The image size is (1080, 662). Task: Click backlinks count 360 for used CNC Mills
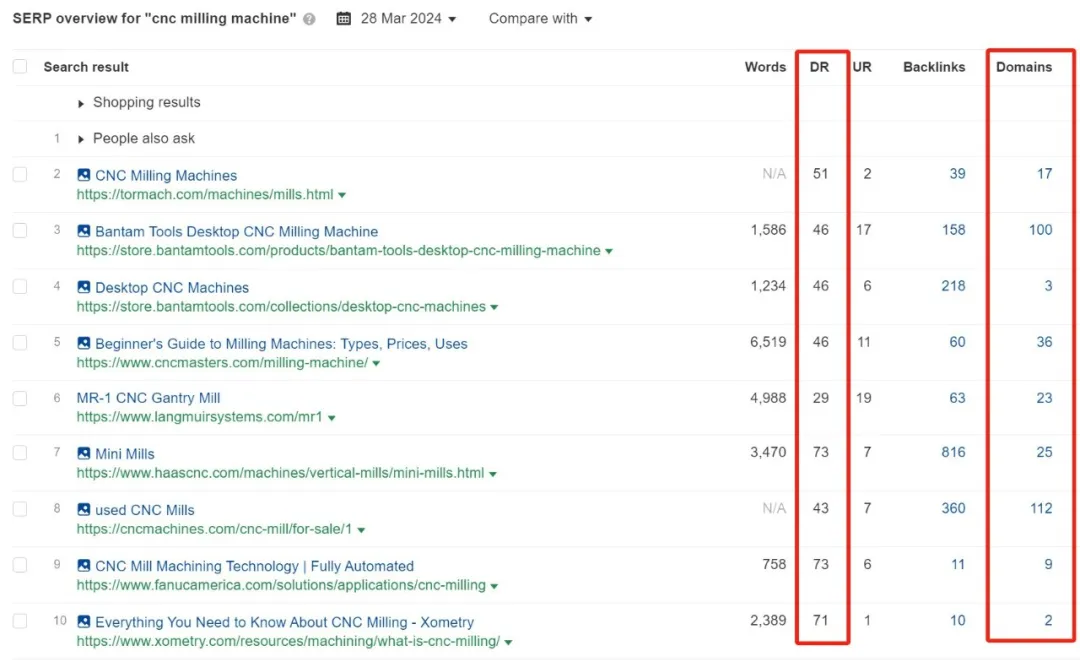pos(953,508)
